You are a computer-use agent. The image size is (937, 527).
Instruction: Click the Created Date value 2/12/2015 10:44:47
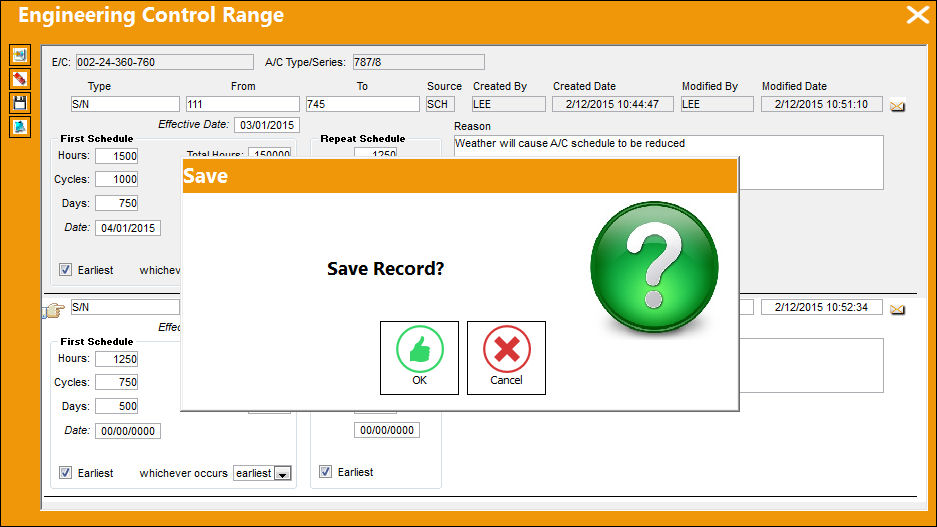(x=613, y=104)
